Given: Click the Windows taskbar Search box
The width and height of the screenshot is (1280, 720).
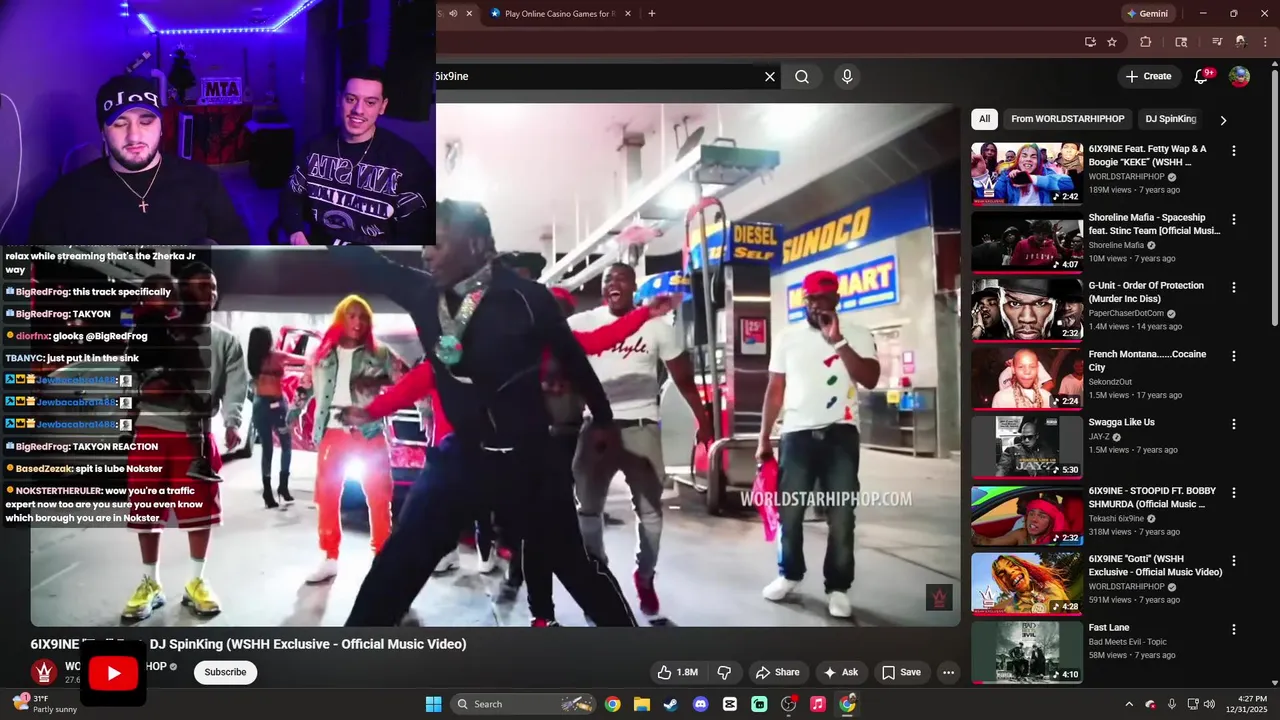Looking at the screenshot, I should click(525, 704).
